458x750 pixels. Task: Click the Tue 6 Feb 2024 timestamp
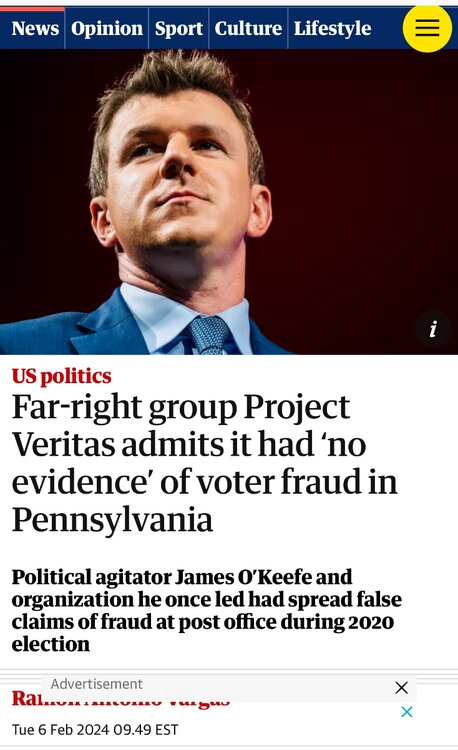pos(95,730)
